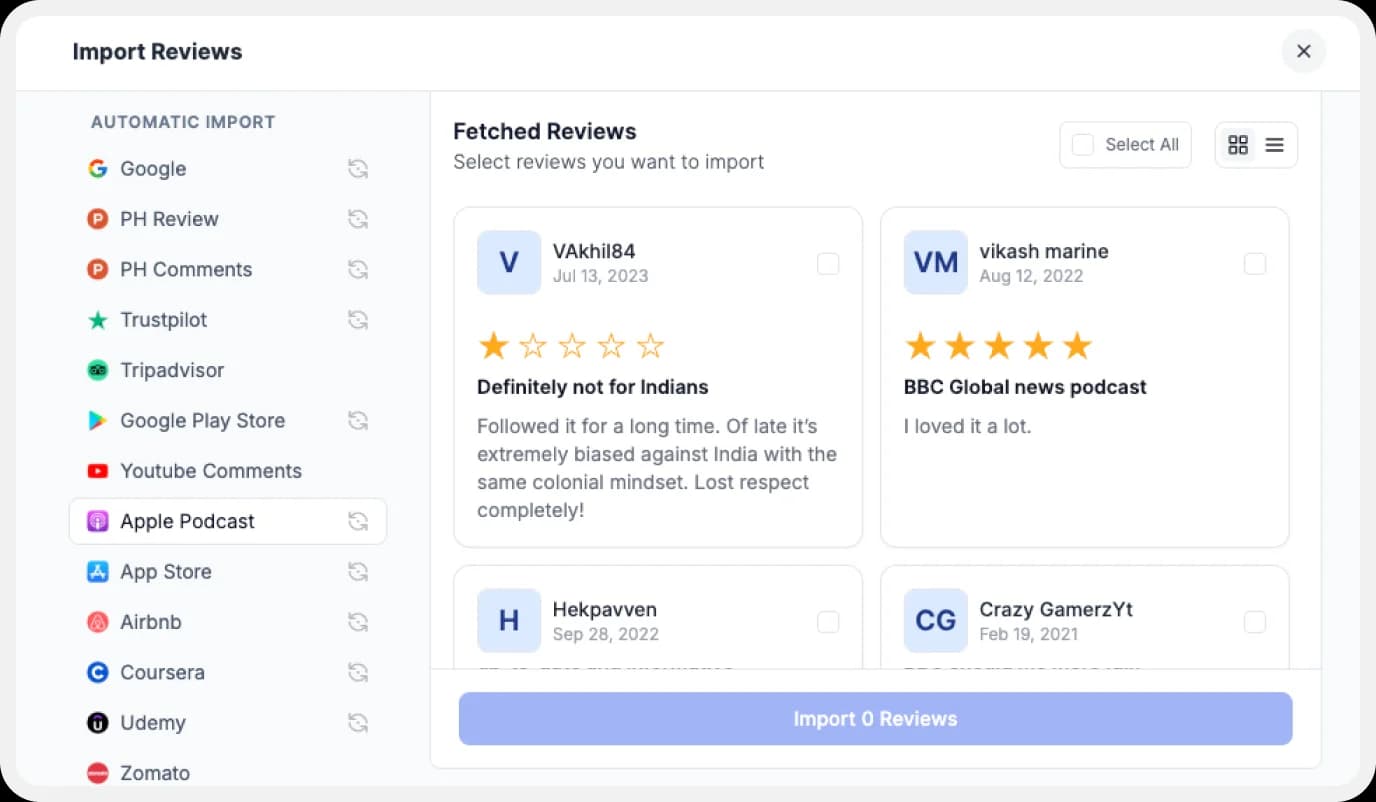Image resolution: width=1376 pixels, height=802 pixels.
Task: Click the Tripadvisor icon
Action: [97, 370]
